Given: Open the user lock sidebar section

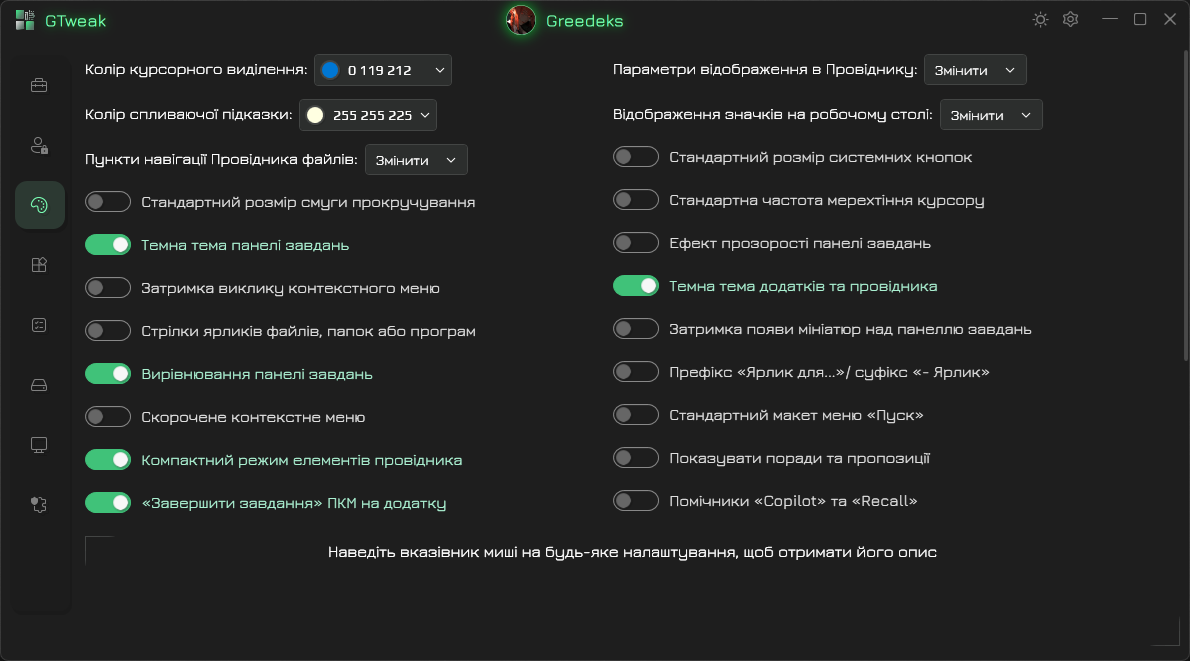Looking at the screenshot, I should (40, 145).
